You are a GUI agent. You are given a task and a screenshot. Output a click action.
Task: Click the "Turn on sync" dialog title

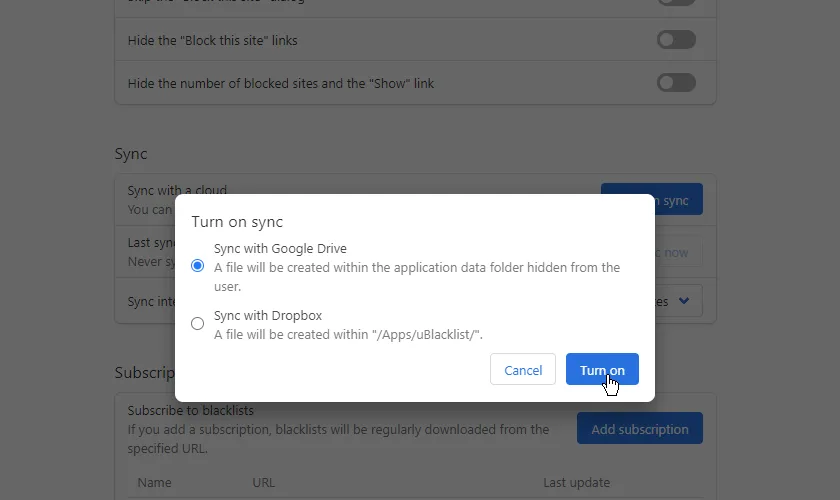237,222
